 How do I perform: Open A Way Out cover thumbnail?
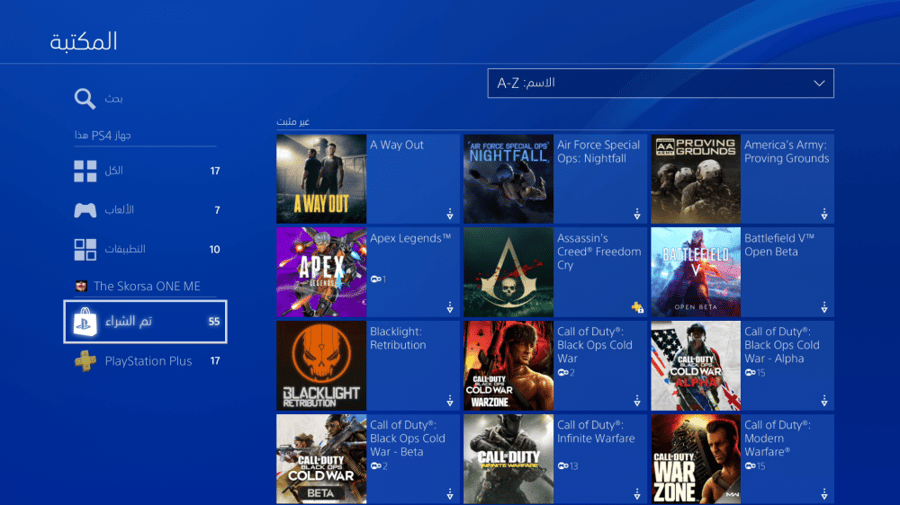[x=321, y=179]
